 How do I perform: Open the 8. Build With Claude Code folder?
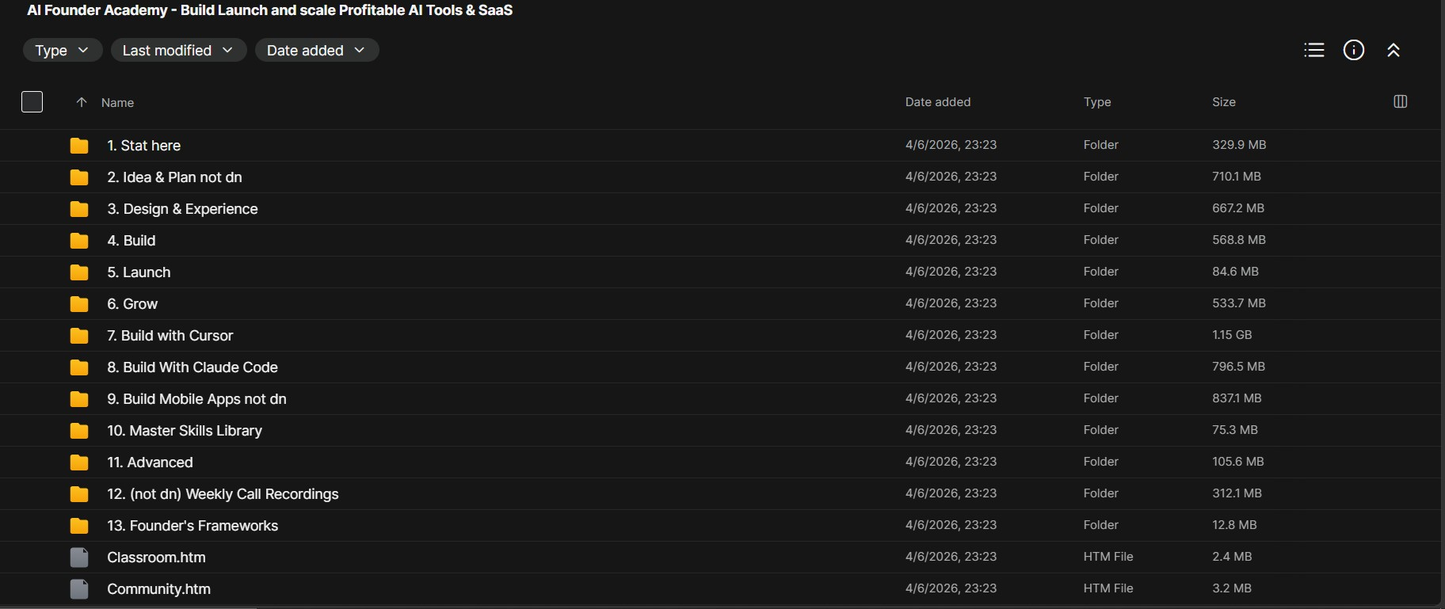pyautogui.click(x=192, y=367)
